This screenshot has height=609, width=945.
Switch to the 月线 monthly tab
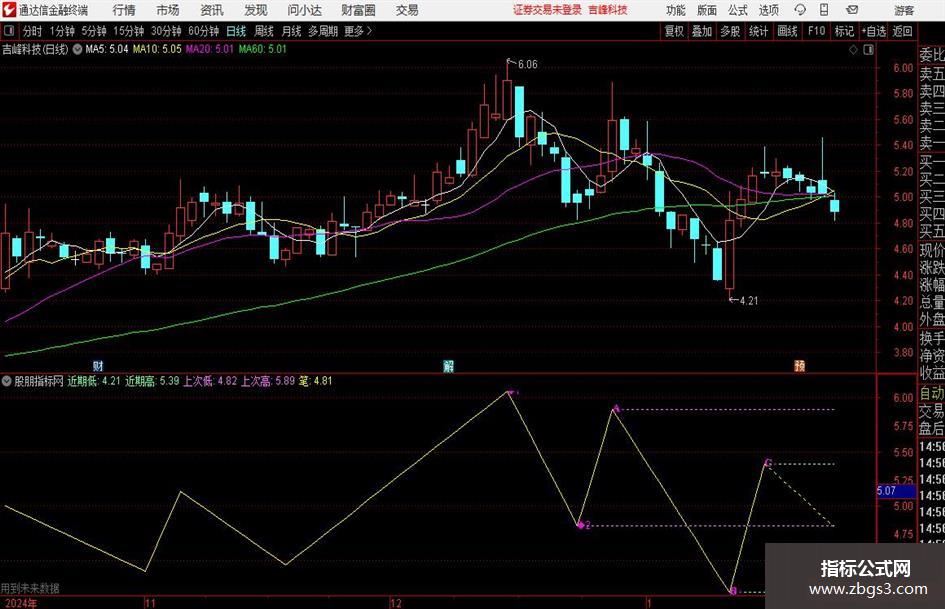click(x=291, y=31)
